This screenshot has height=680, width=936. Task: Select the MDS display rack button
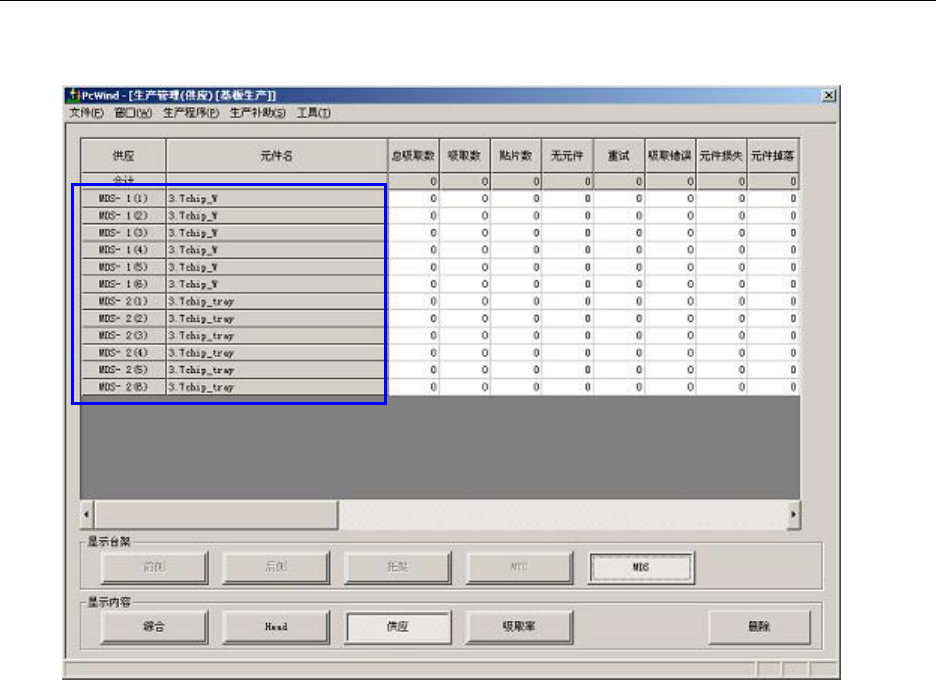pyautogui.click(x=641, y=567)
